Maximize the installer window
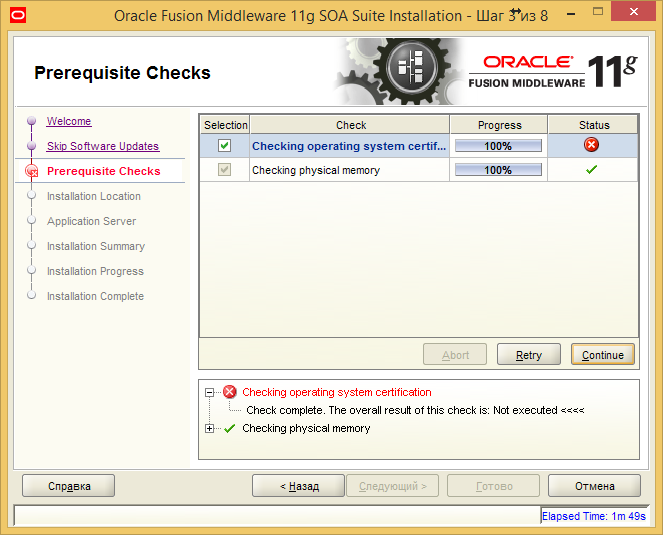The width and height of the screenshot is (663, 535). point(598,12)
